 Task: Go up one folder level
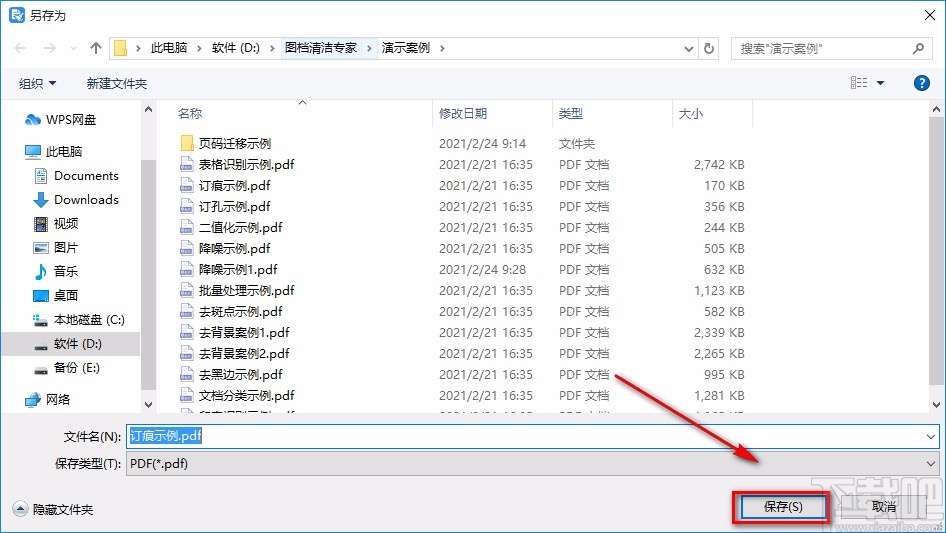(95, 48)
